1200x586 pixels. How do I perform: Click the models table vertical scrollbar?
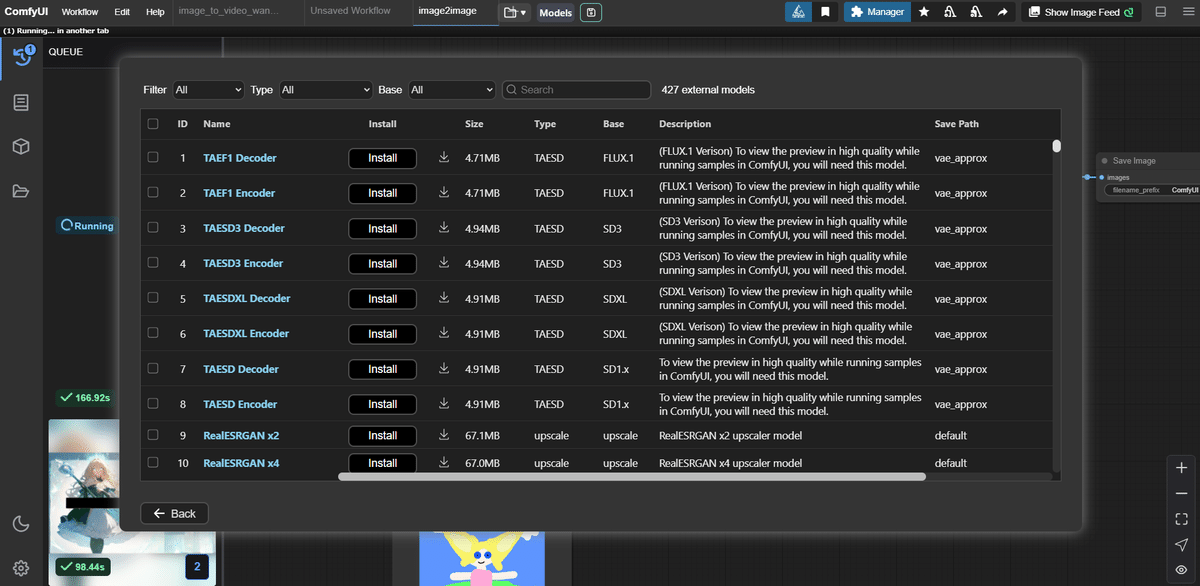(1056, 146)
